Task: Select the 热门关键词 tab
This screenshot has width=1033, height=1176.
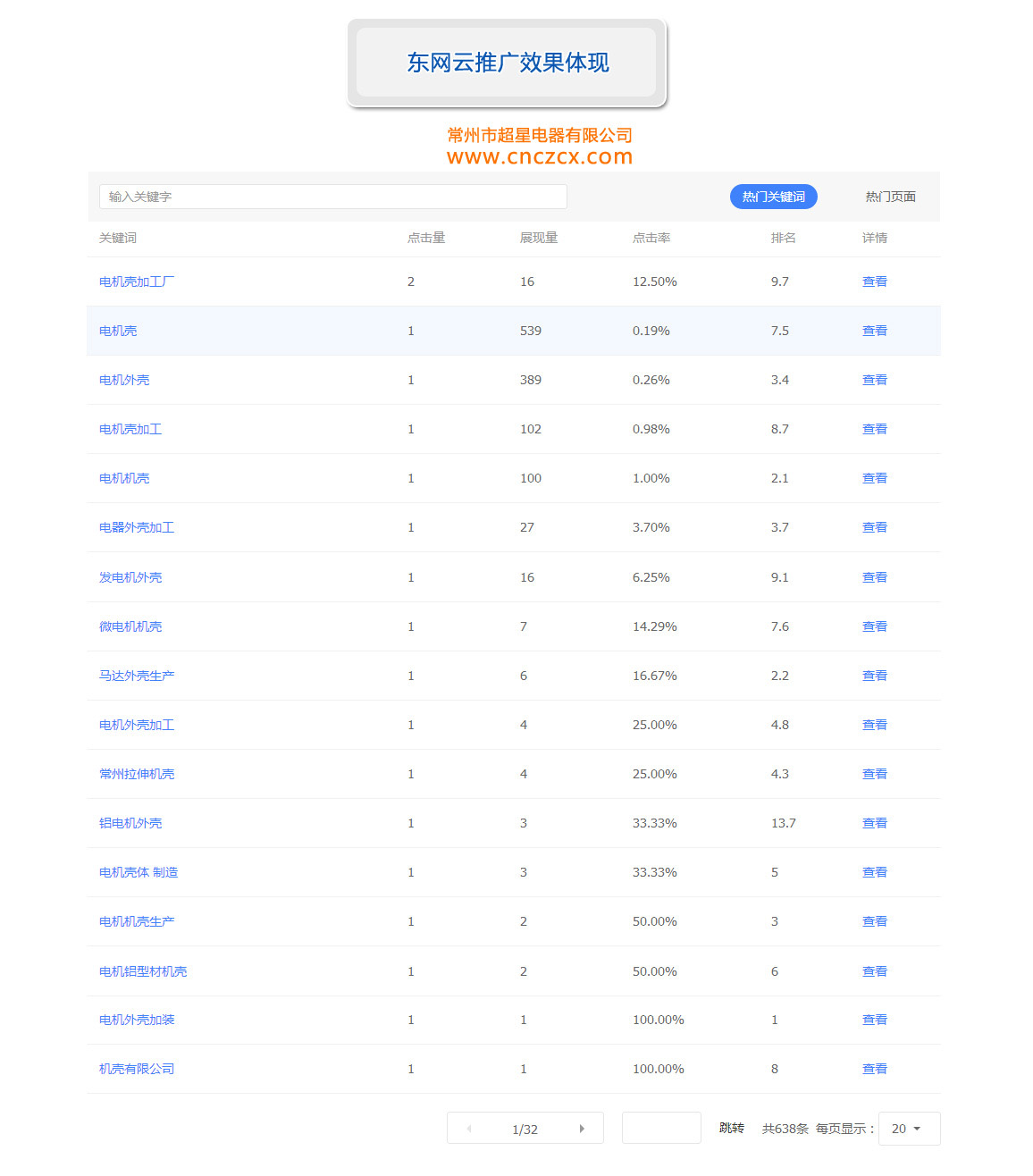Action: [773, 197]
